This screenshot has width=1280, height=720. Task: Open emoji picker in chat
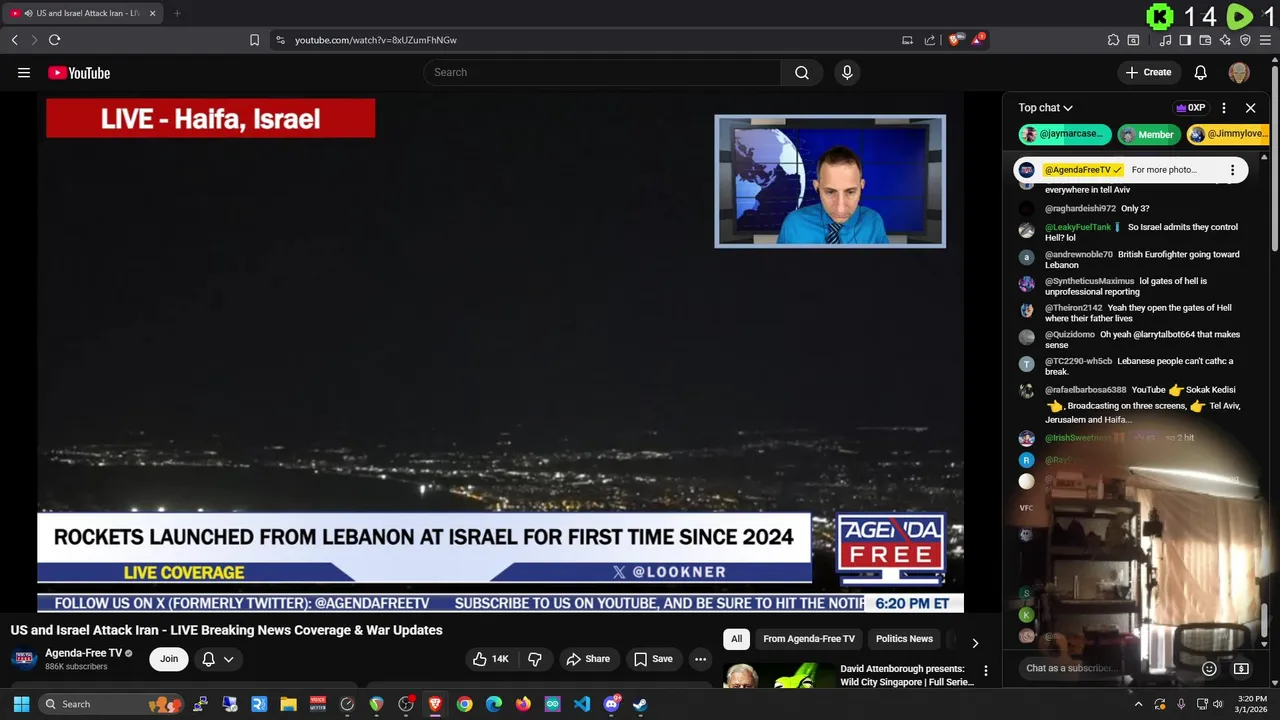(x=1209, y=668)
